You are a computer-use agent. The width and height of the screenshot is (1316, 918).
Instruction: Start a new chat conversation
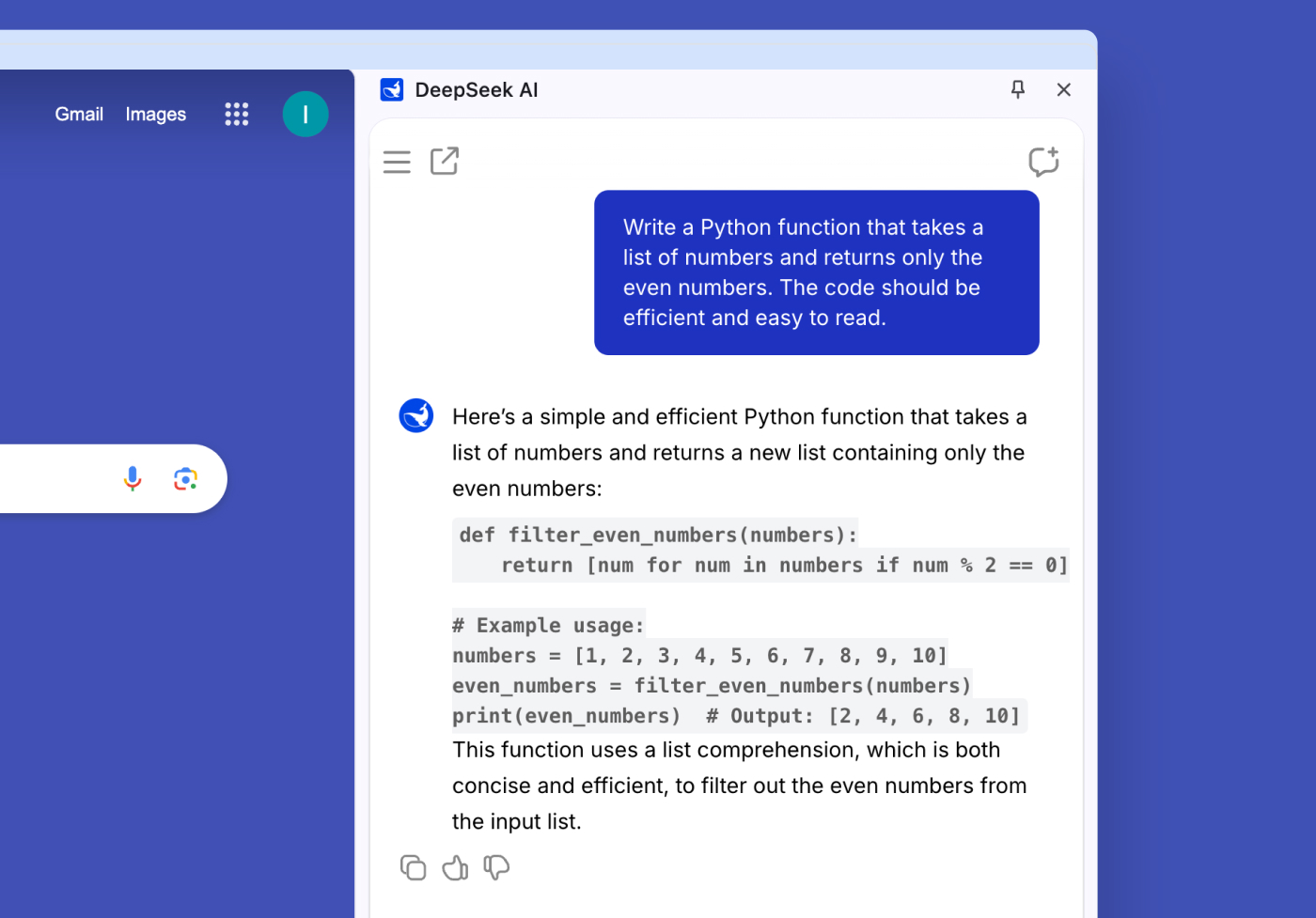pyautogui.click(x=1042, y=162)
